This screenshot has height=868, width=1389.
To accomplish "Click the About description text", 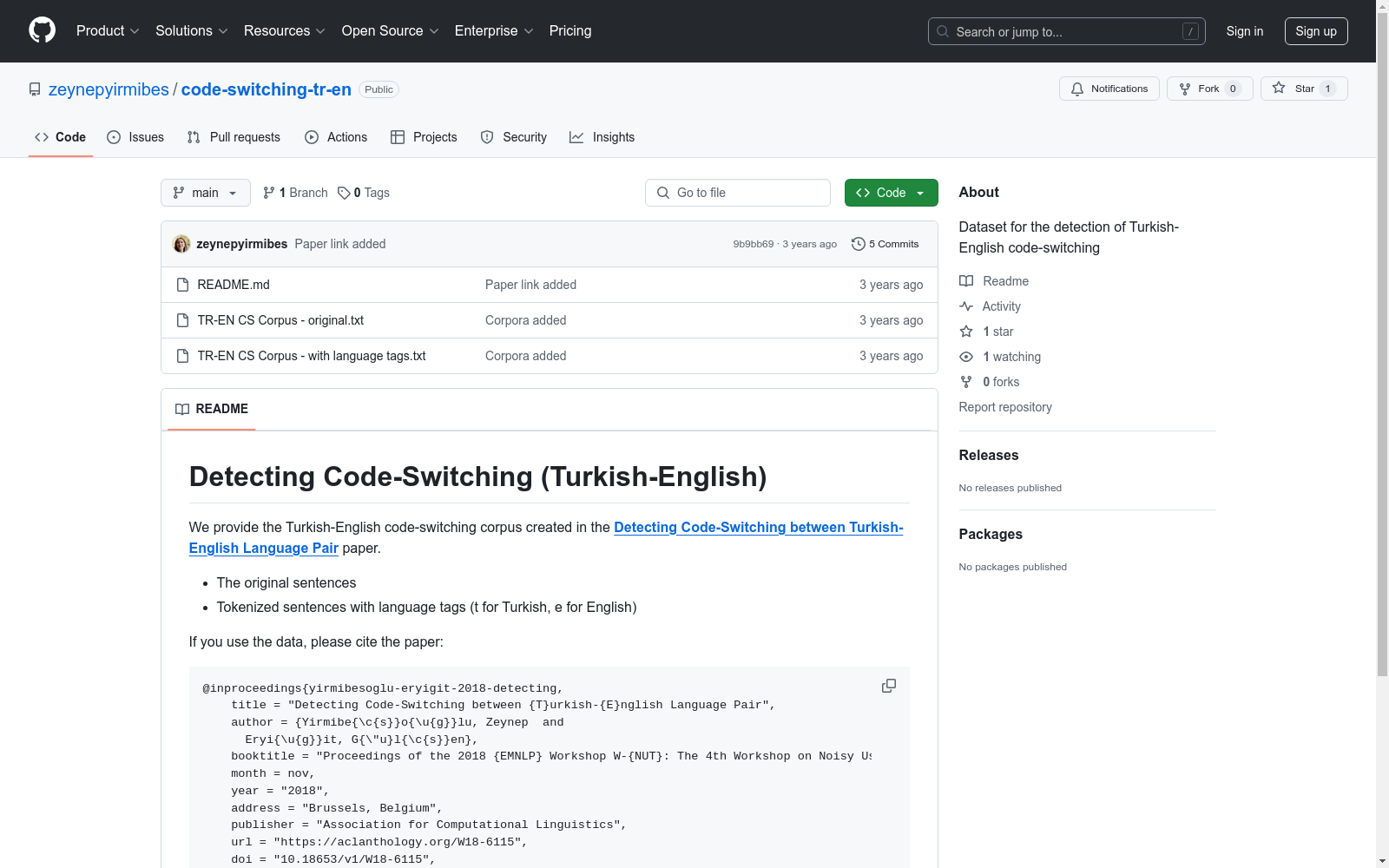I will 1069,237.
